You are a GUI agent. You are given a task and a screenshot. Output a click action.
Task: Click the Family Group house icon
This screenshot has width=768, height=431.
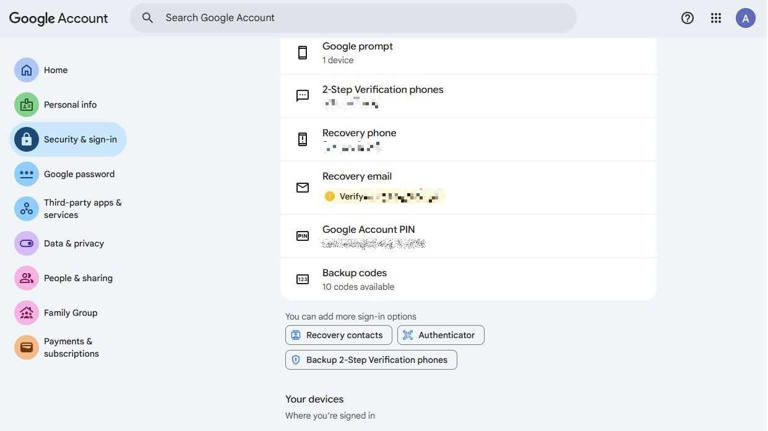26,313
